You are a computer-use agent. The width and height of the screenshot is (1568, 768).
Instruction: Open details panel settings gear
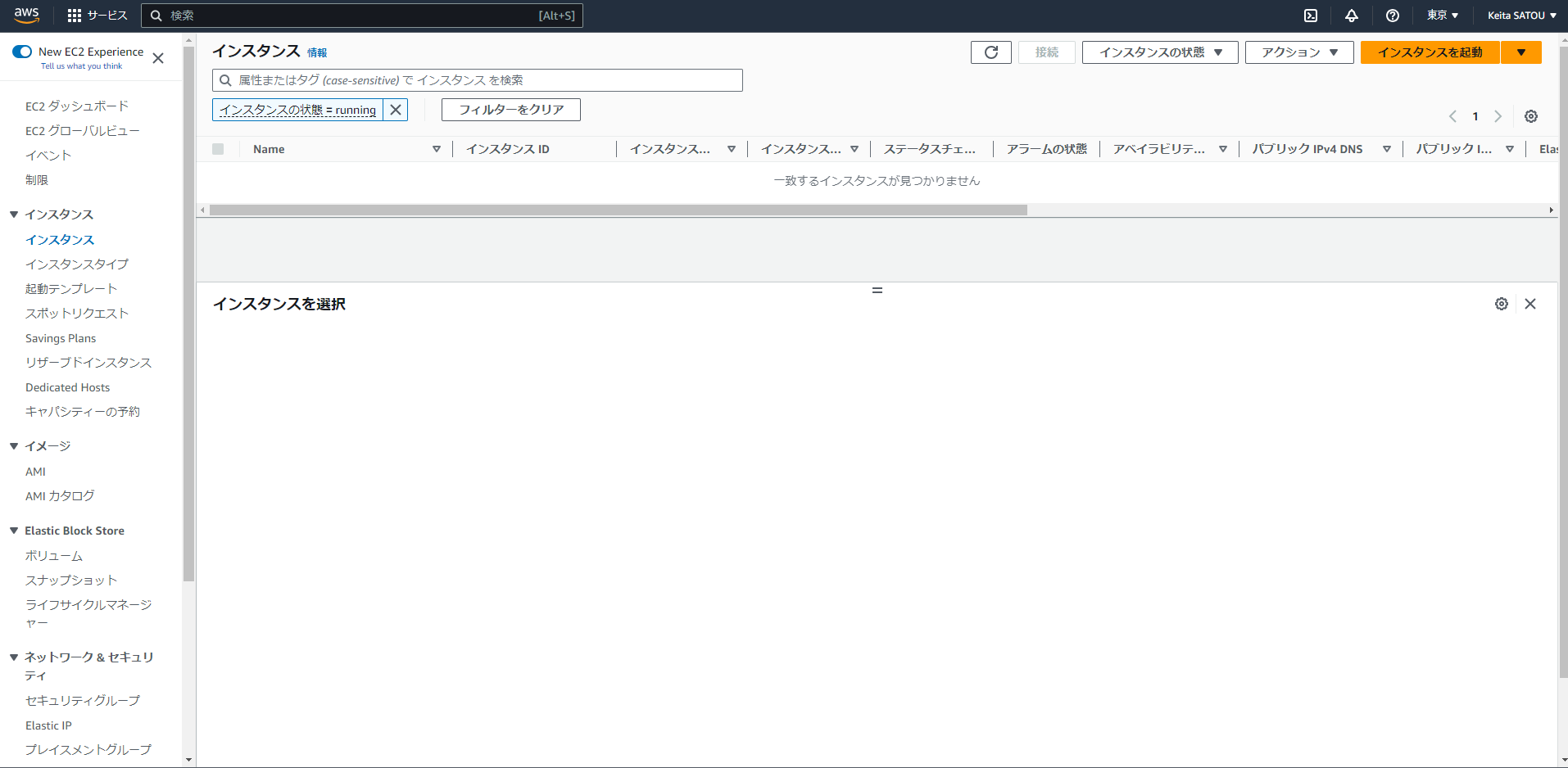(1502, 304)
